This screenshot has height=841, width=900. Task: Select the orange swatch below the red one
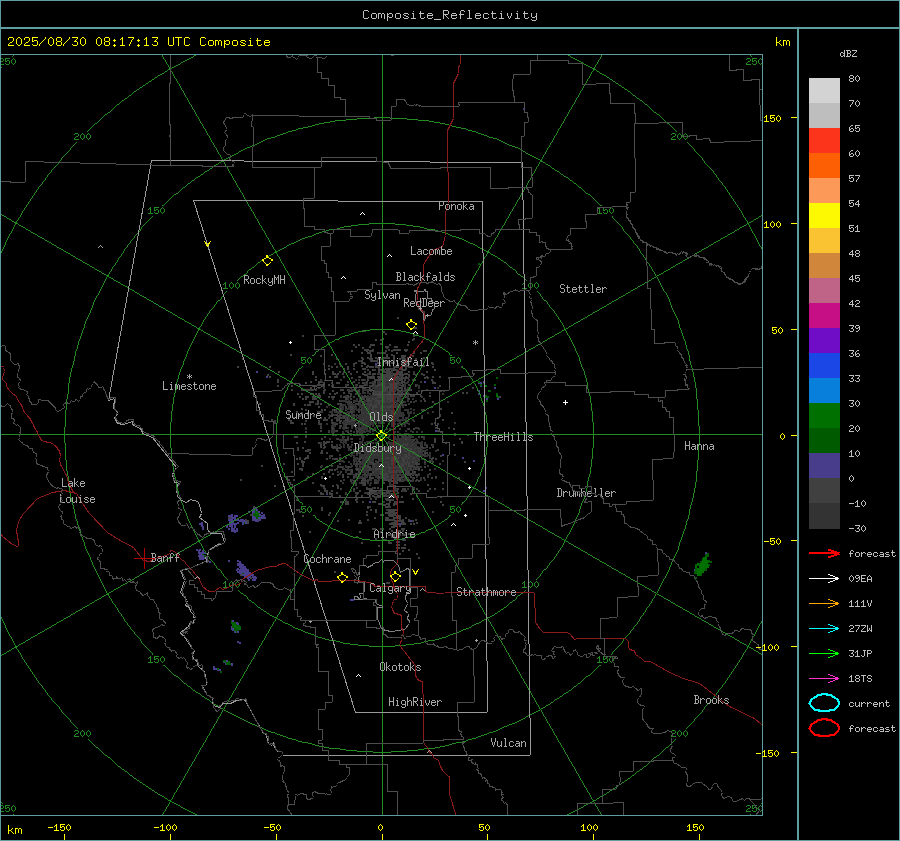tap(824, 166)
